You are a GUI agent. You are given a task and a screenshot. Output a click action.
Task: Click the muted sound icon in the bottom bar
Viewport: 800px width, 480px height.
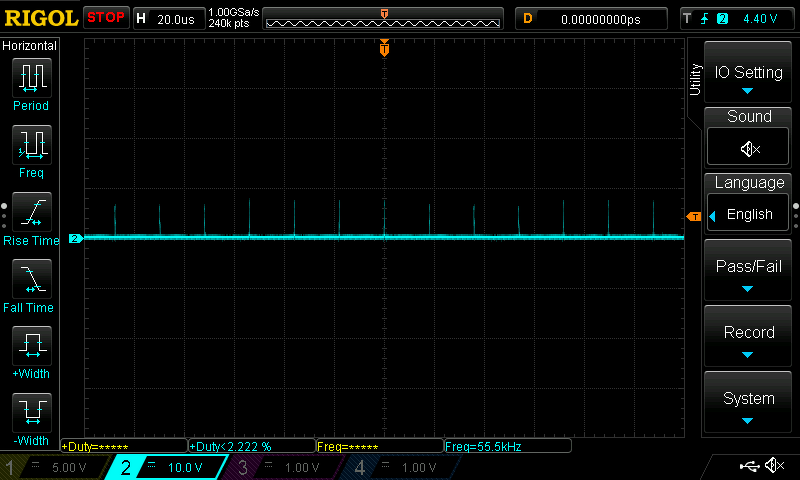pyautogui.click(x=774, y=465)
